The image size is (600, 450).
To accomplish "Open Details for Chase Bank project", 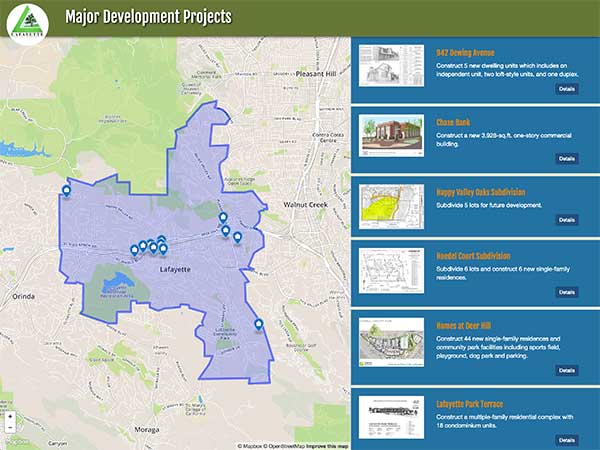I will 566,158.
